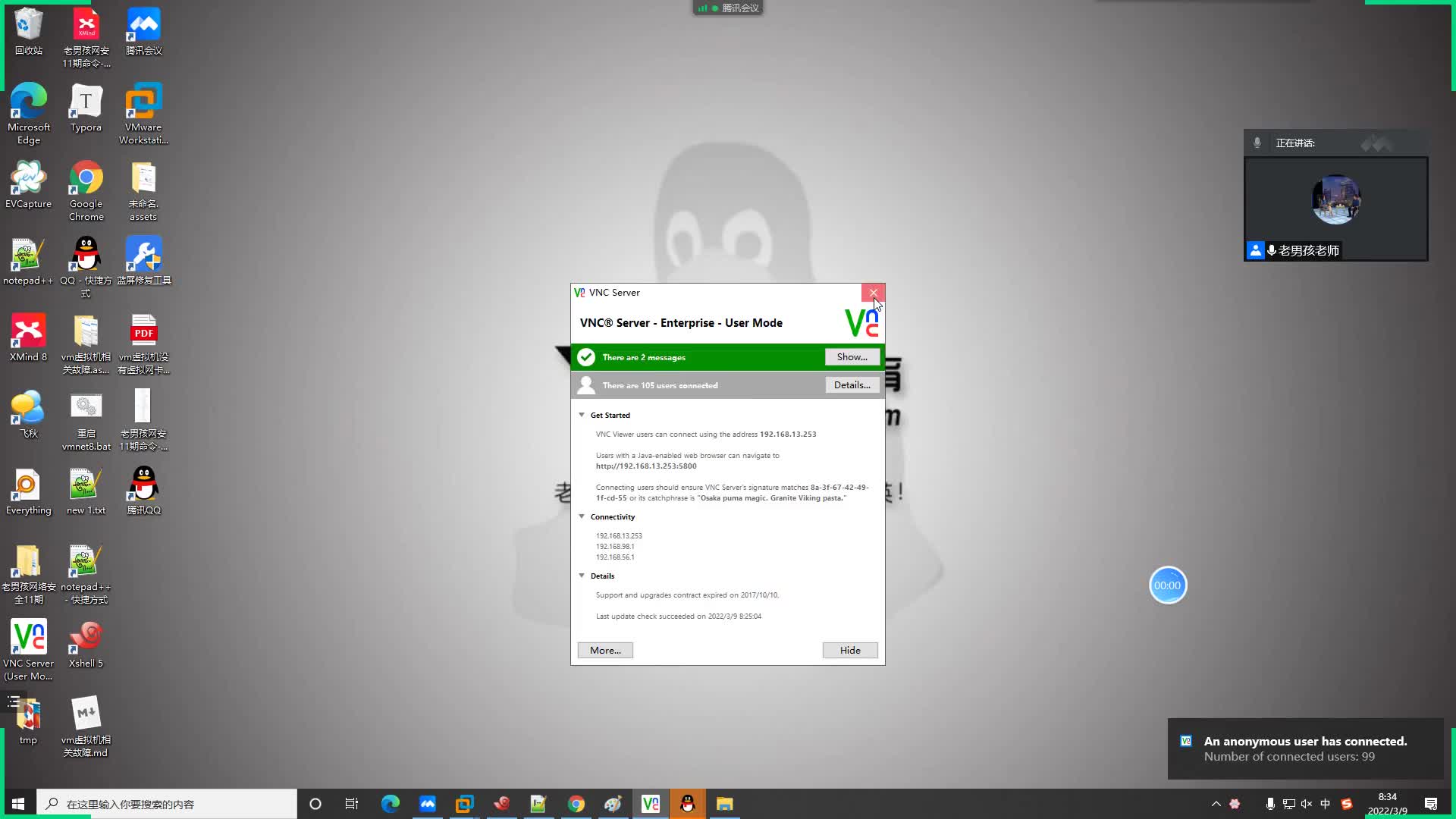Click the anonymous user connected notification
This screenshot has width=1456, height=819.
[1305, 749]
